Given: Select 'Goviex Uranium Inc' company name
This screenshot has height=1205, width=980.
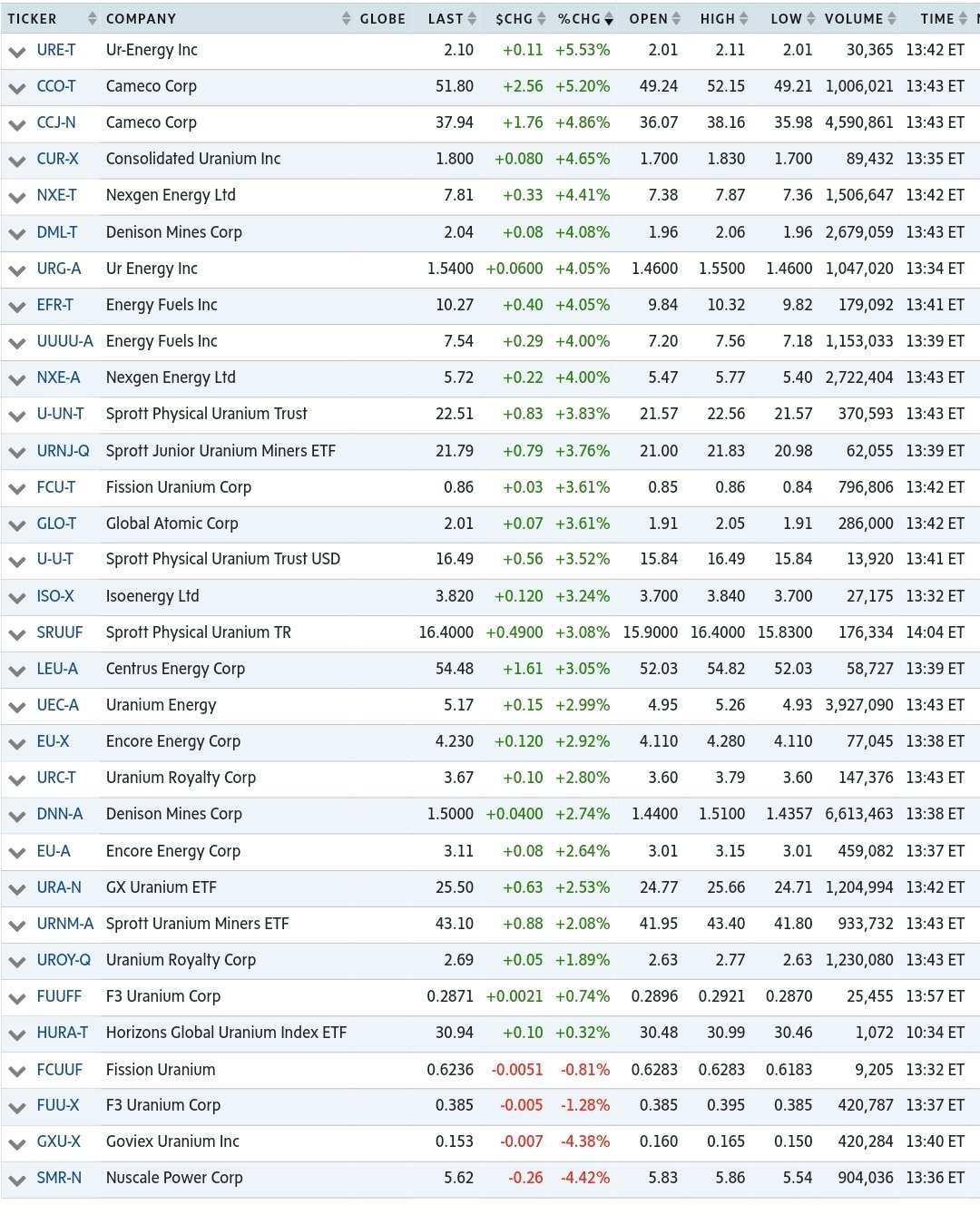Looking at the screenshot, I should coord(172,1141).
